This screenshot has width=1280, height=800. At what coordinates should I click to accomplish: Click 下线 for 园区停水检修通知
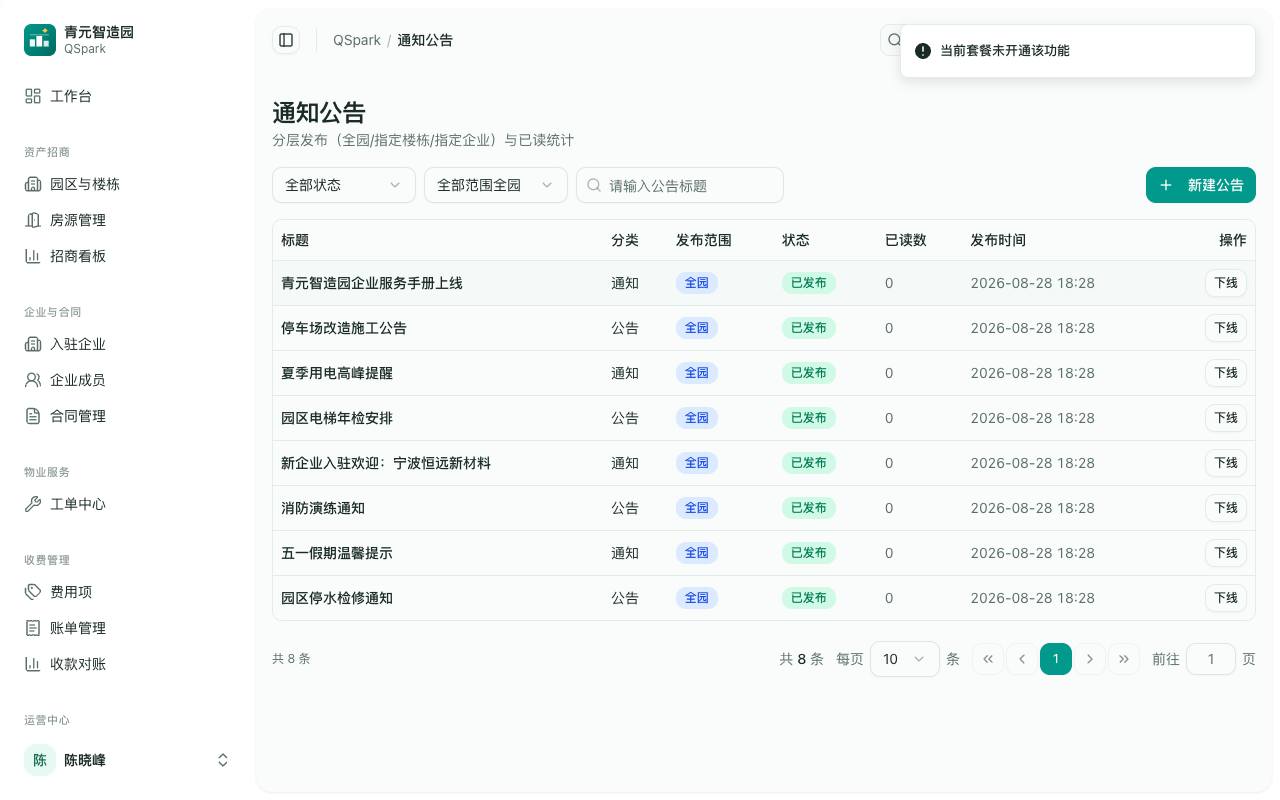(1226, 598)
